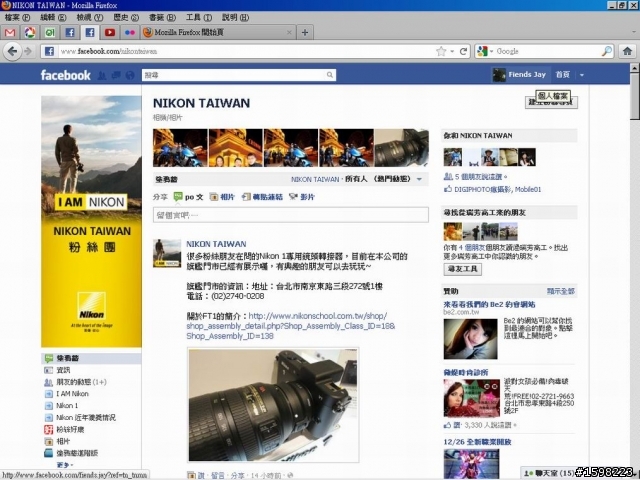
Task: Open the Firefox home page button
Action: (x=627, y=51)
